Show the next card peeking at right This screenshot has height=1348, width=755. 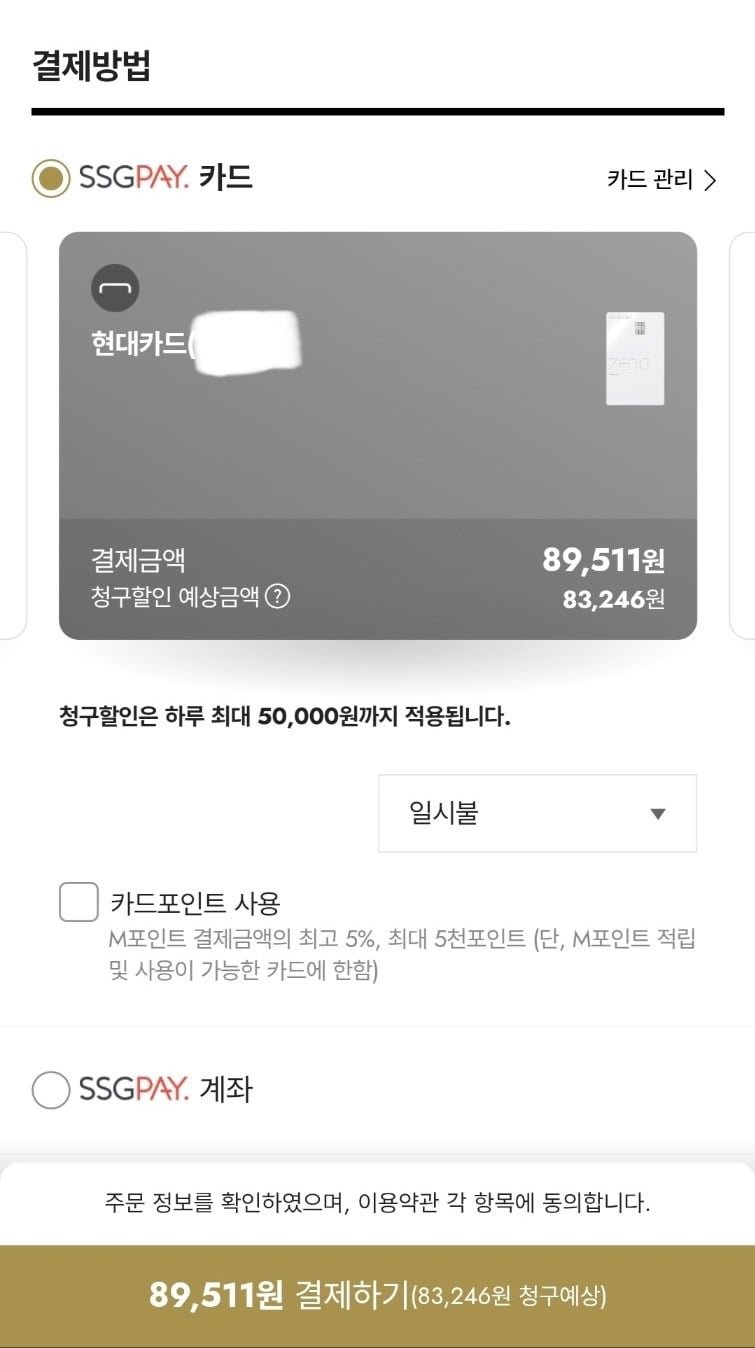742,435
